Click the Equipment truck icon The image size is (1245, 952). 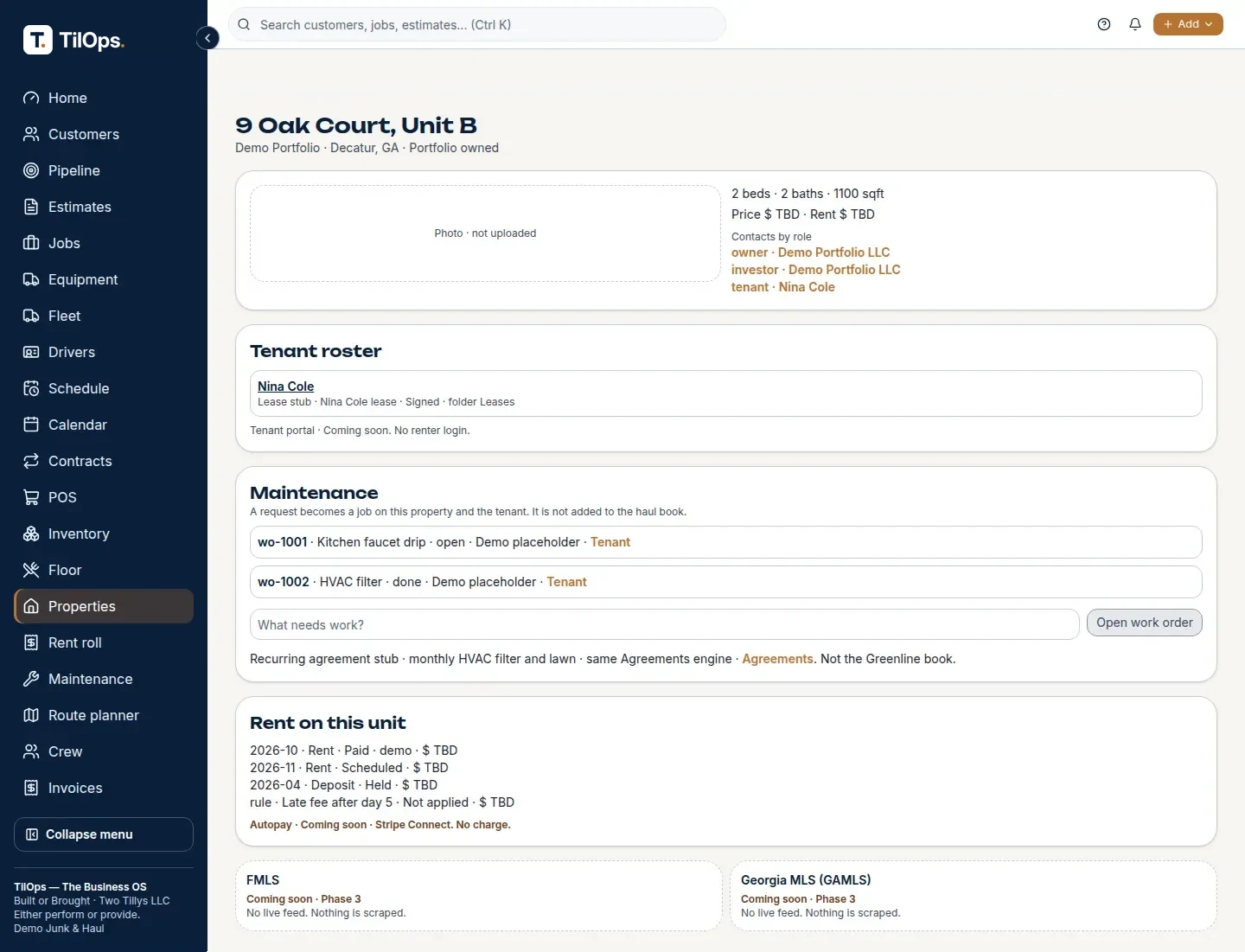click(x=31, y=279)
